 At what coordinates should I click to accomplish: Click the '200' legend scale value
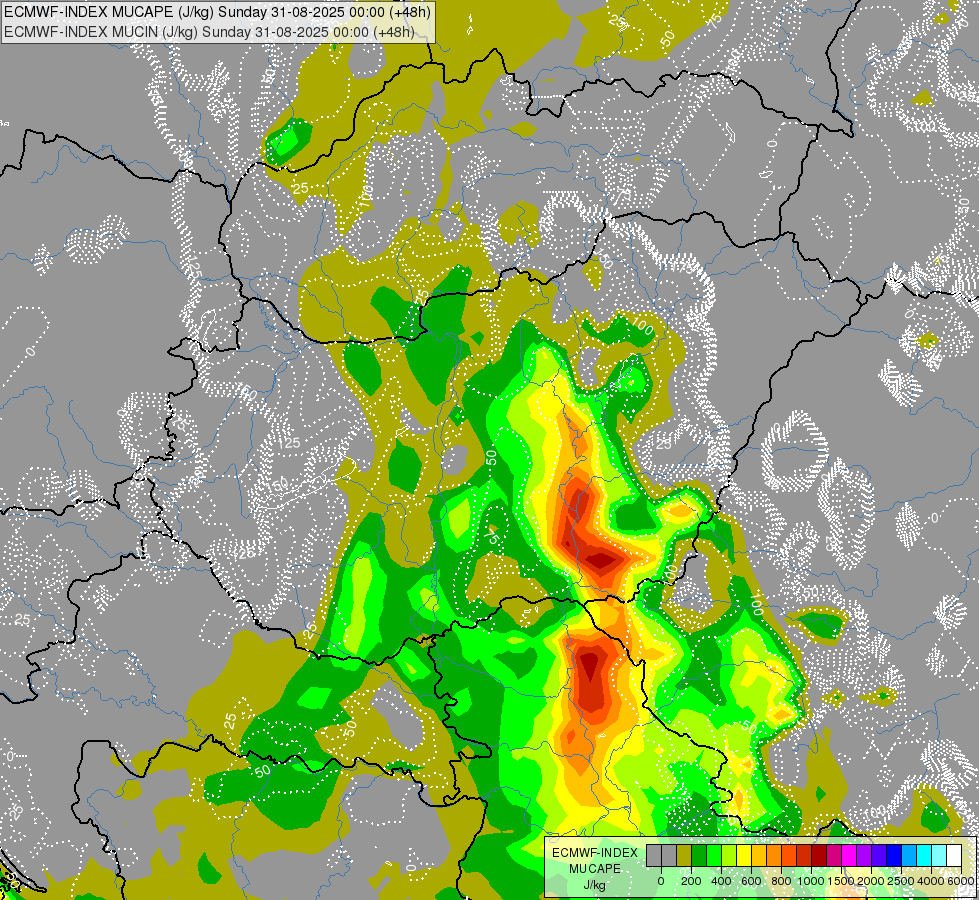point(691,881)
